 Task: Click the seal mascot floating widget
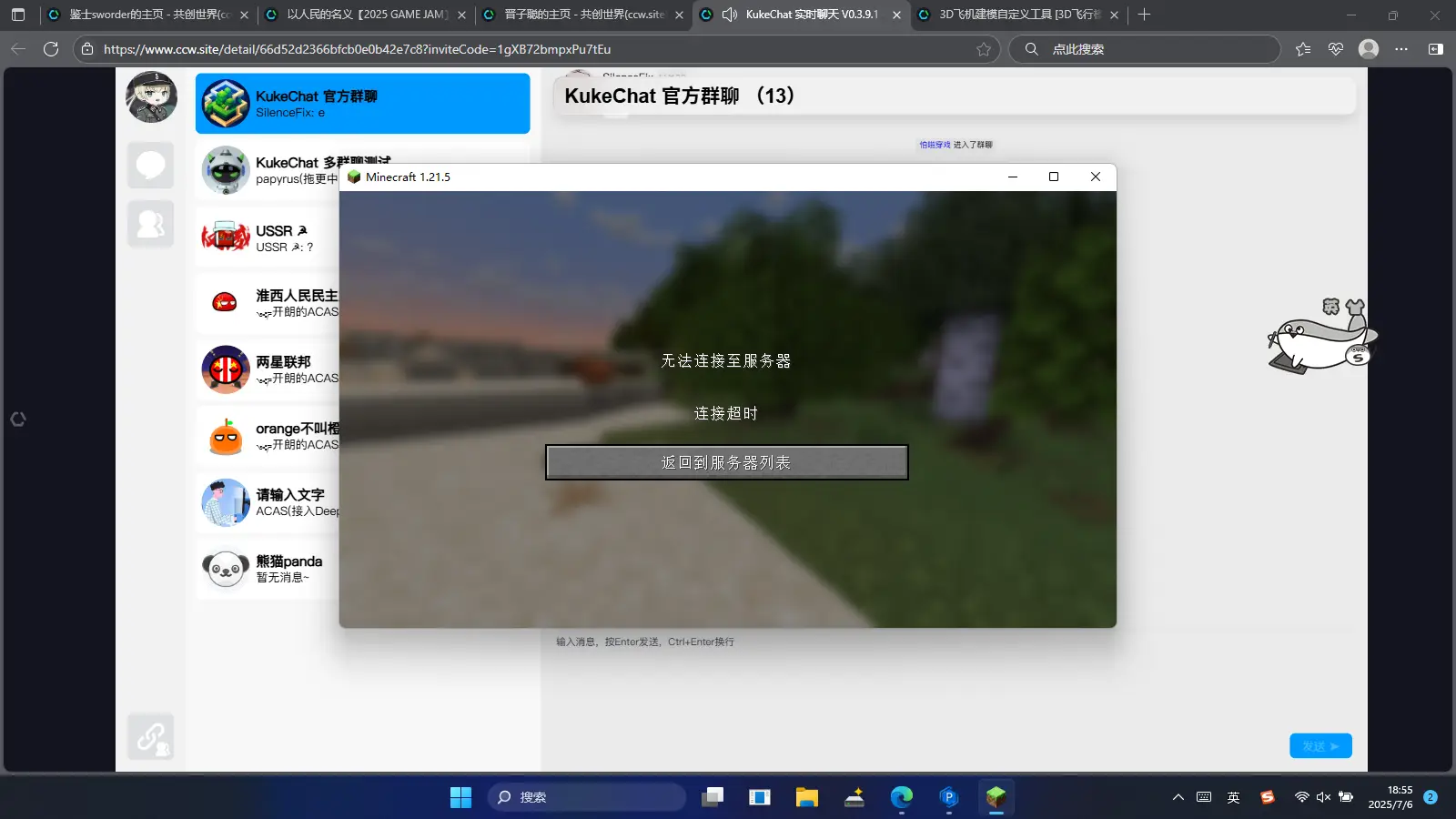point(1324,336)
